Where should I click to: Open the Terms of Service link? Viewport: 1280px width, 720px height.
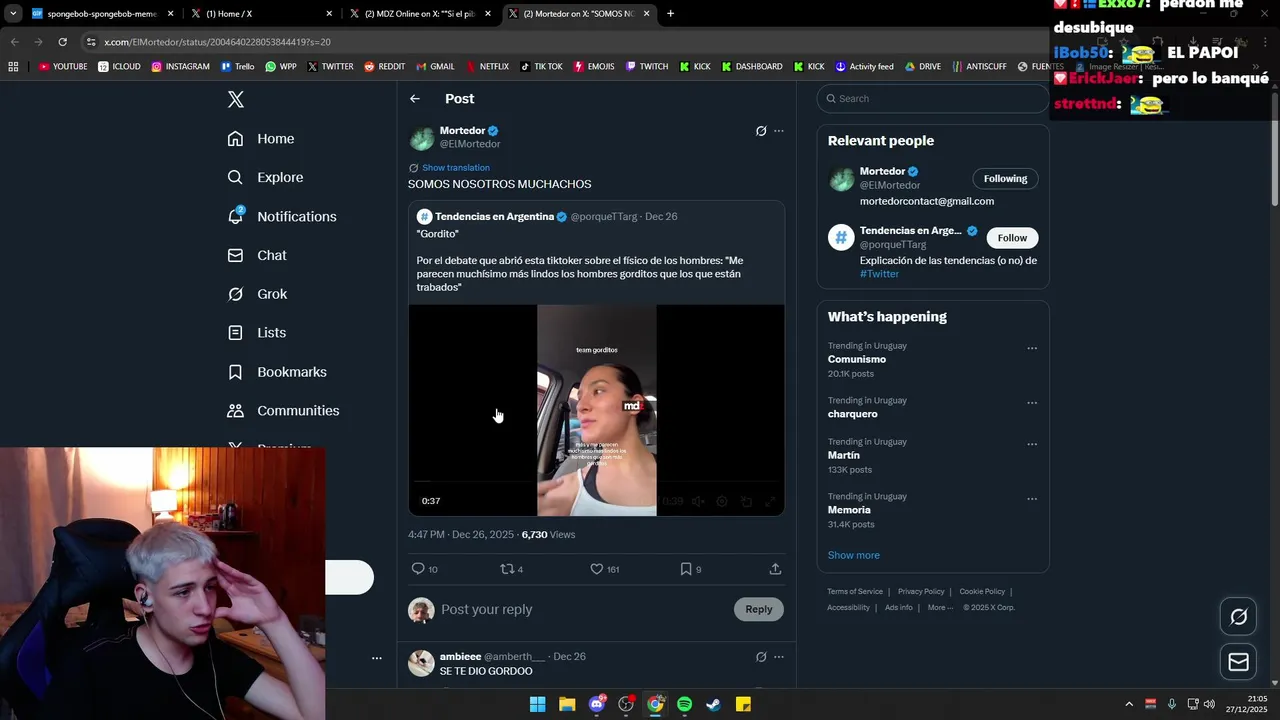pyautogui.click(x=855, y=591)
